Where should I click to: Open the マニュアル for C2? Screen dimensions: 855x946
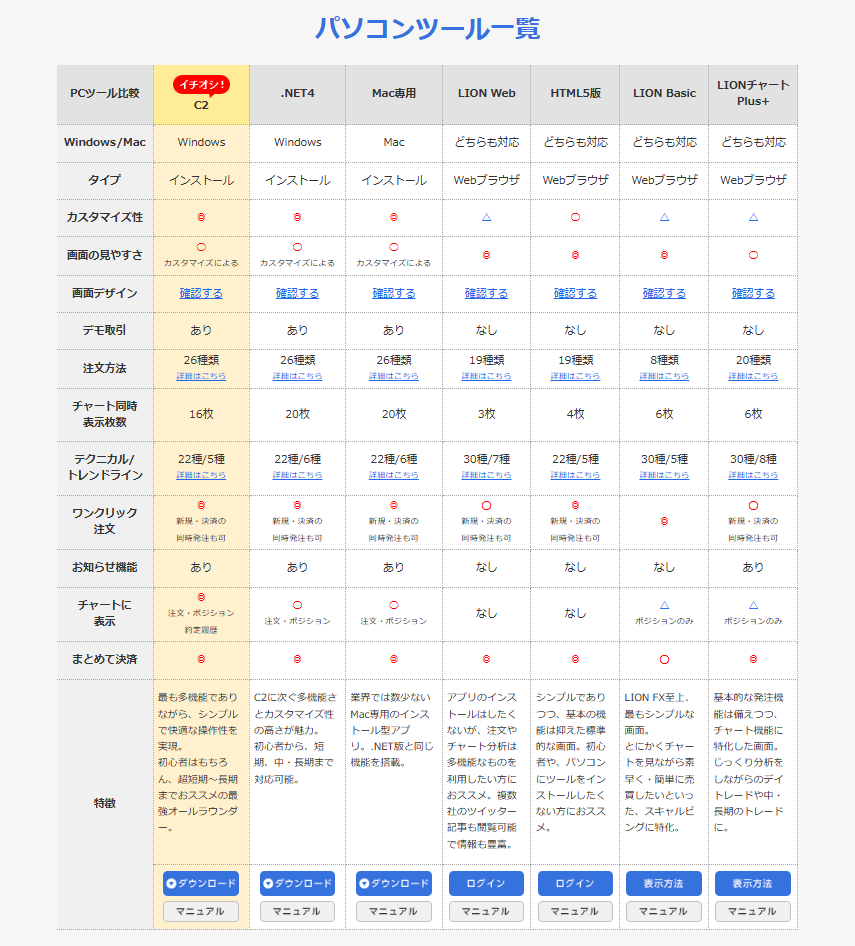[201, 911]
